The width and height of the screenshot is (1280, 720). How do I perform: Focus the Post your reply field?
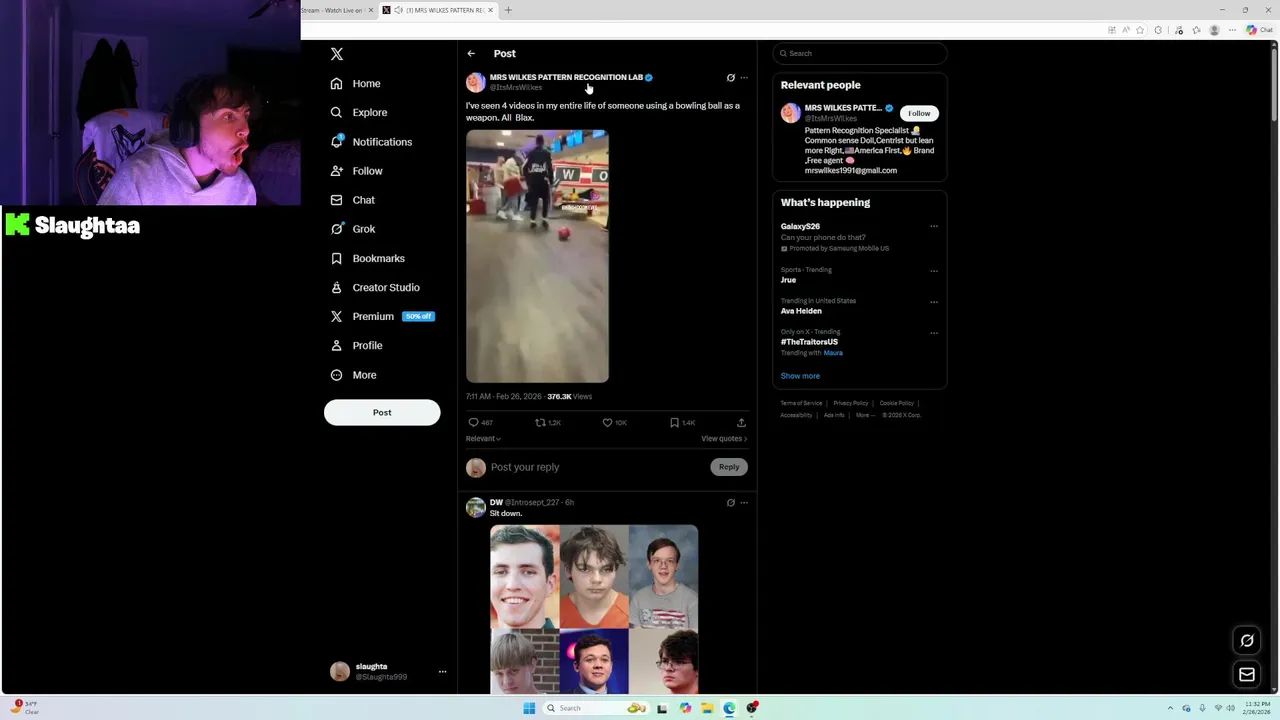(x=598, y=467)
